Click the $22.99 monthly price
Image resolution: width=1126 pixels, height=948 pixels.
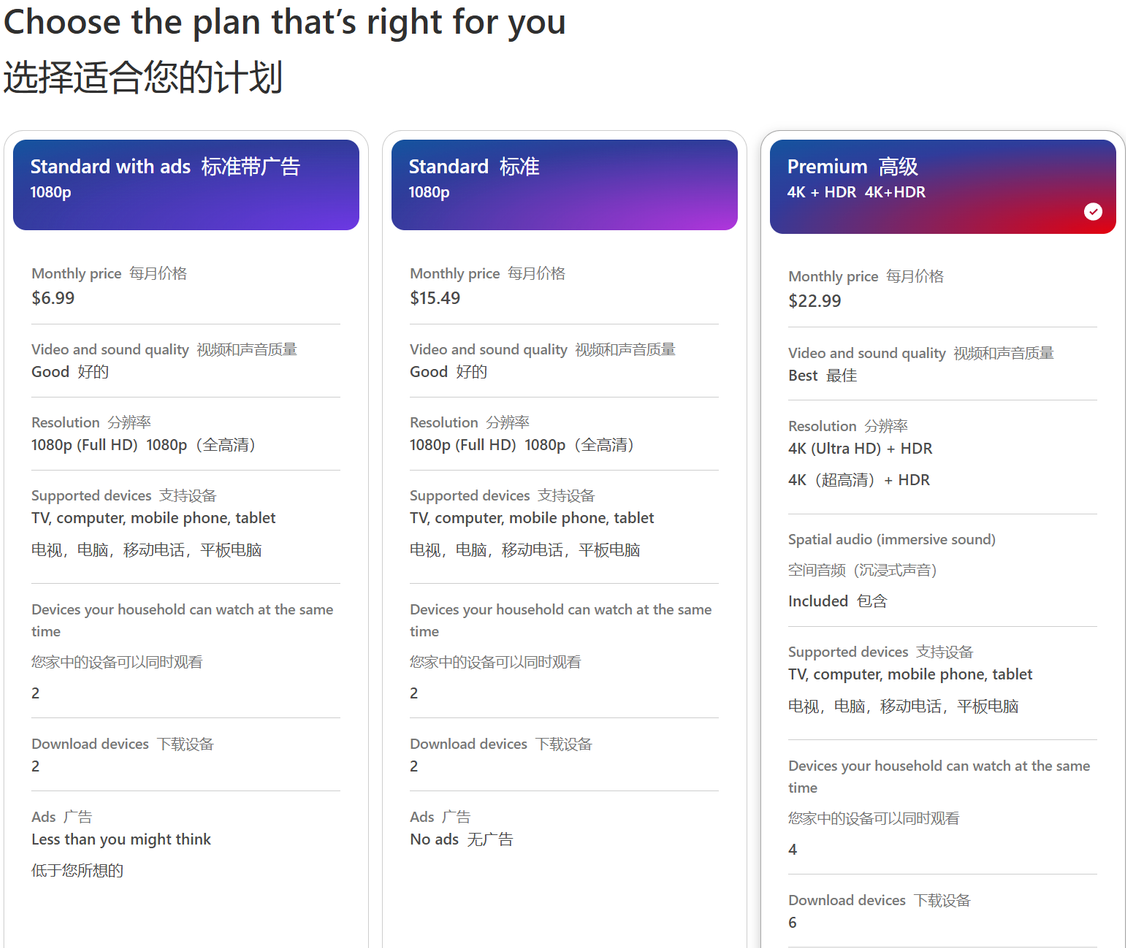click(814, 301)
